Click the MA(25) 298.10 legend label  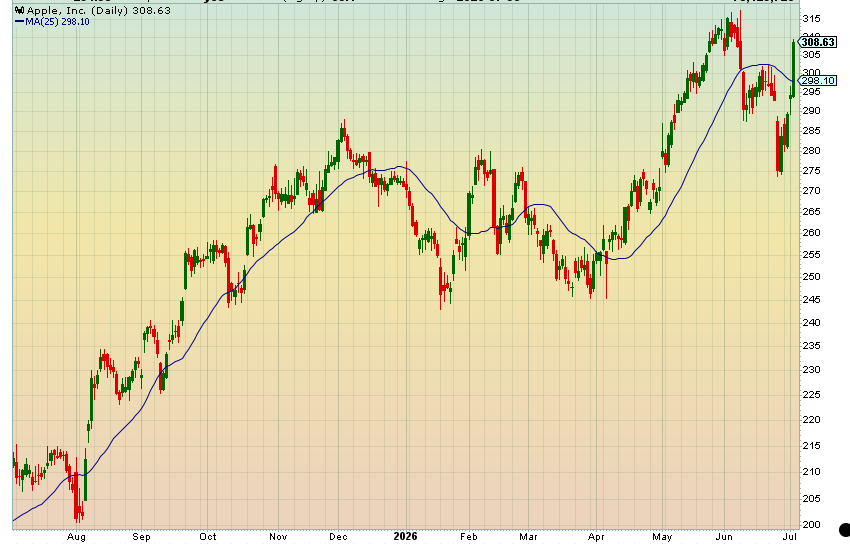[x=57, y=22]
